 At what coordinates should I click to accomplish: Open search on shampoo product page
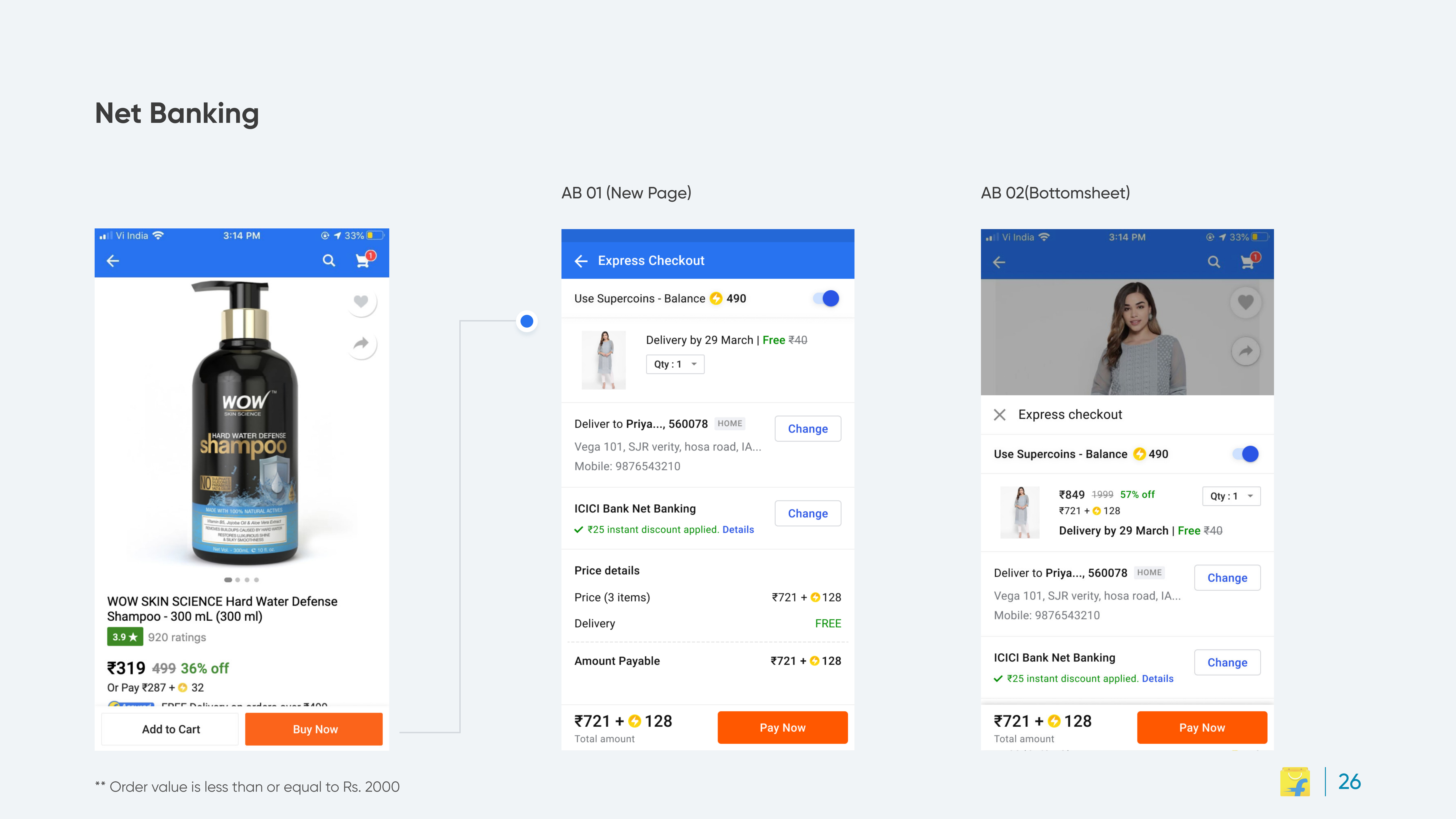(329, 260)
